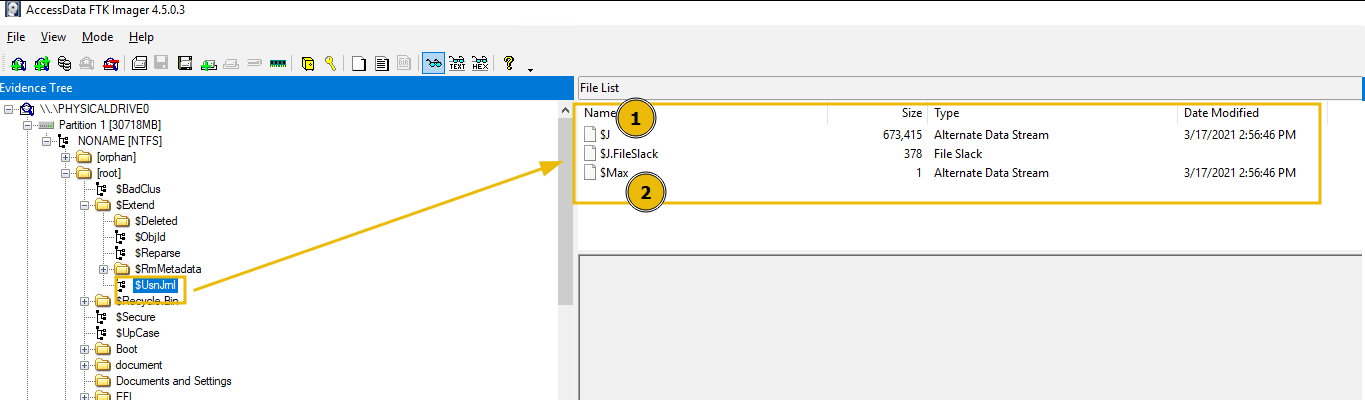Screen dimensions: 1365x400
Task: Select $BadClus in the tree
Action: (138, 189)
